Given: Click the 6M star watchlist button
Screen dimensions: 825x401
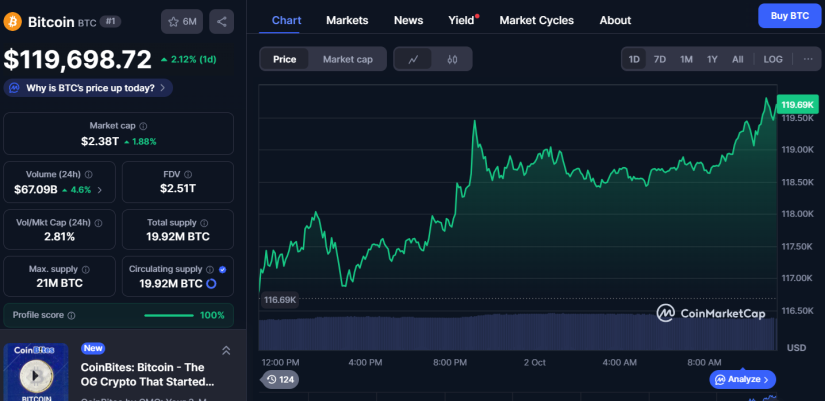Looking at the screenshot, I should tap(182, 21).
